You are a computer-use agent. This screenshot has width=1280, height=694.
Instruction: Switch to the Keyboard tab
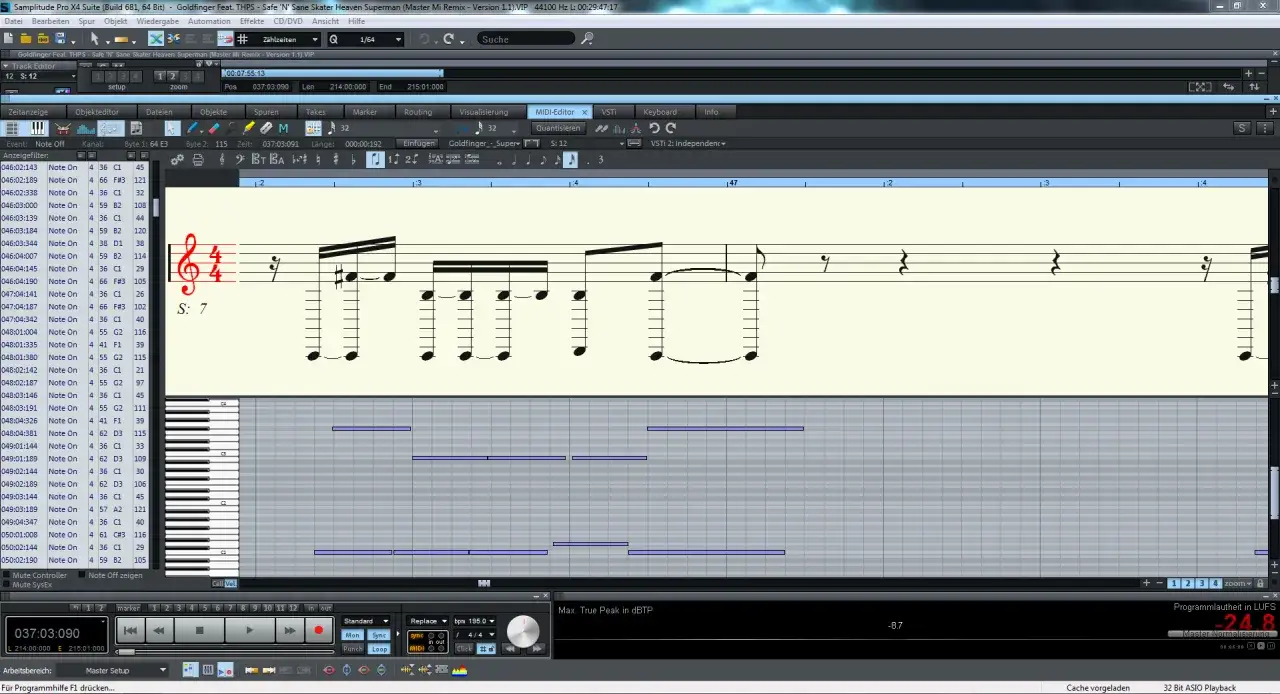coord(659,112)
